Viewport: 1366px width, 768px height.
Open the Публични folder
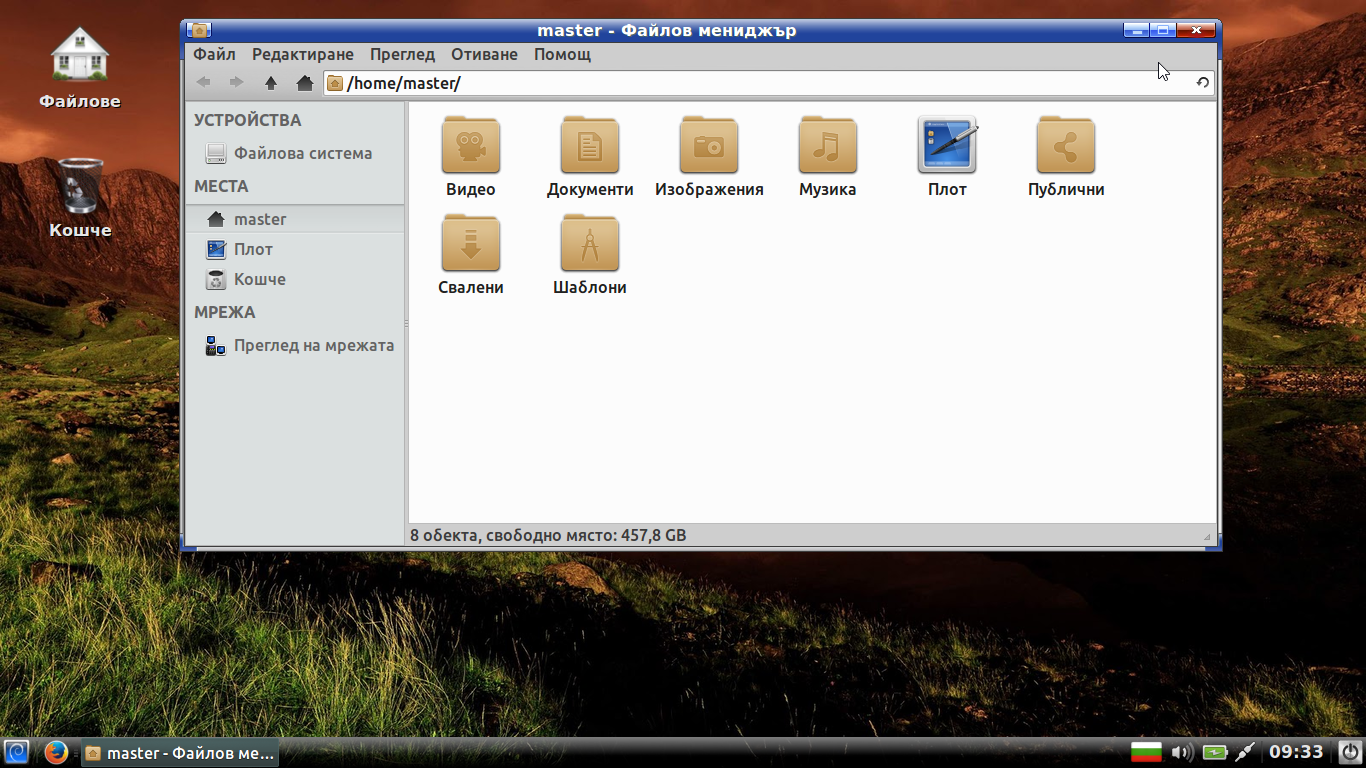1066,157
